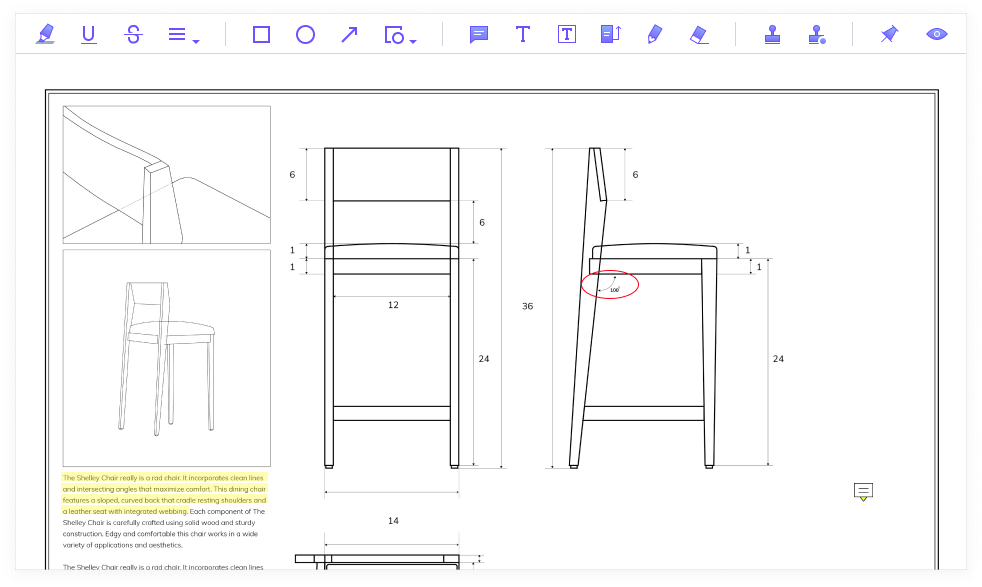Image resolution: width=982 pixels, height=587 pixels.
Task: Open the custom stamp tool
Action: point(816,34)
